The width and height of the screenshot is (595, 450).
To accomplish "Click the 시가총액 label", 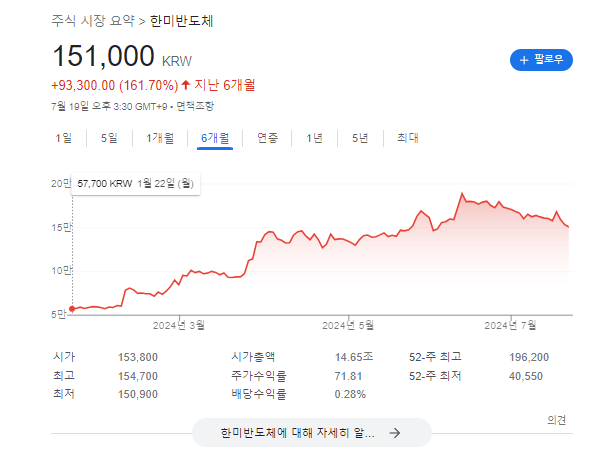I will point(253,357).
